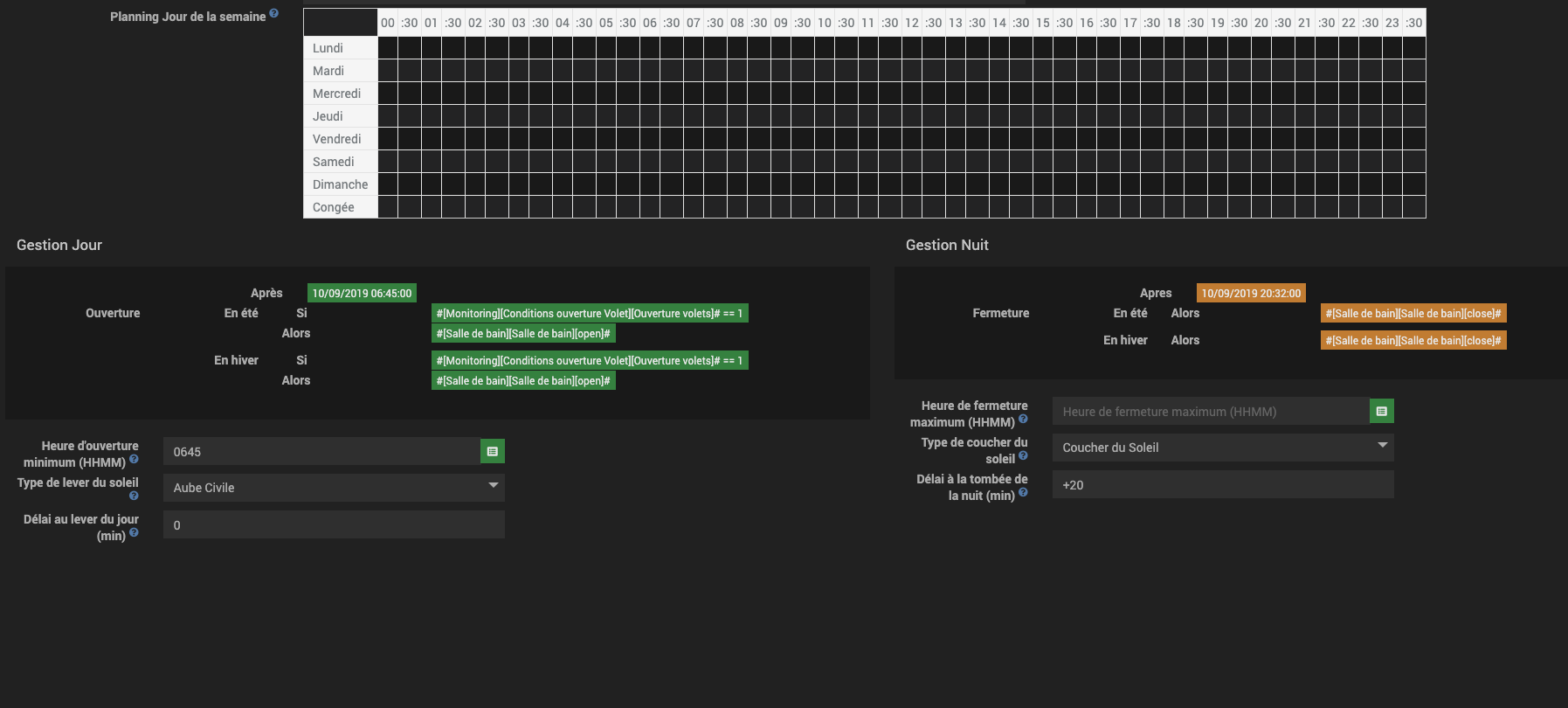Click the Mercredi row label

tap(341, 94)
